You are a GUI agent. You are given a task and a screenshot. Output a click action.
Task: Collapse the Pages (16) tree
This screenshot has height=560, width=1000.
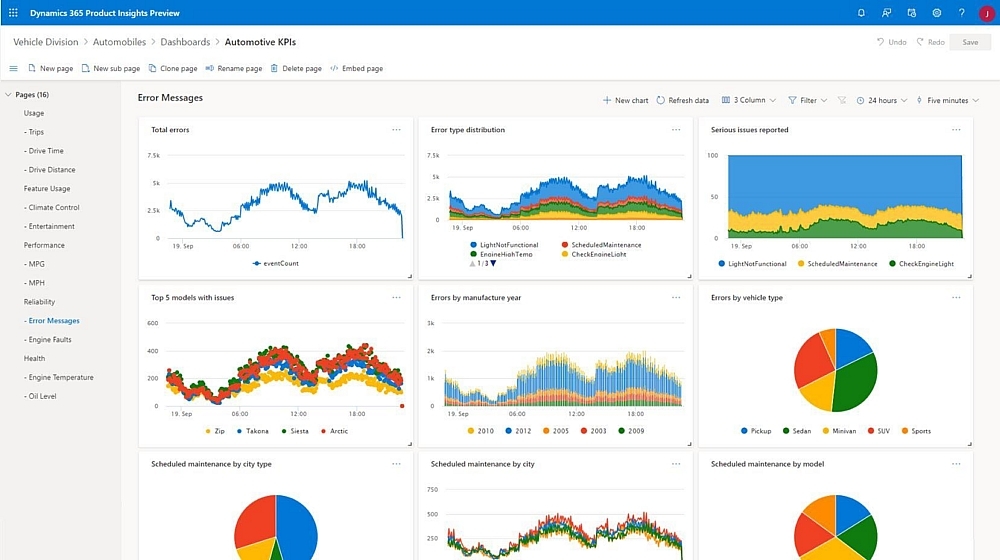9,95
